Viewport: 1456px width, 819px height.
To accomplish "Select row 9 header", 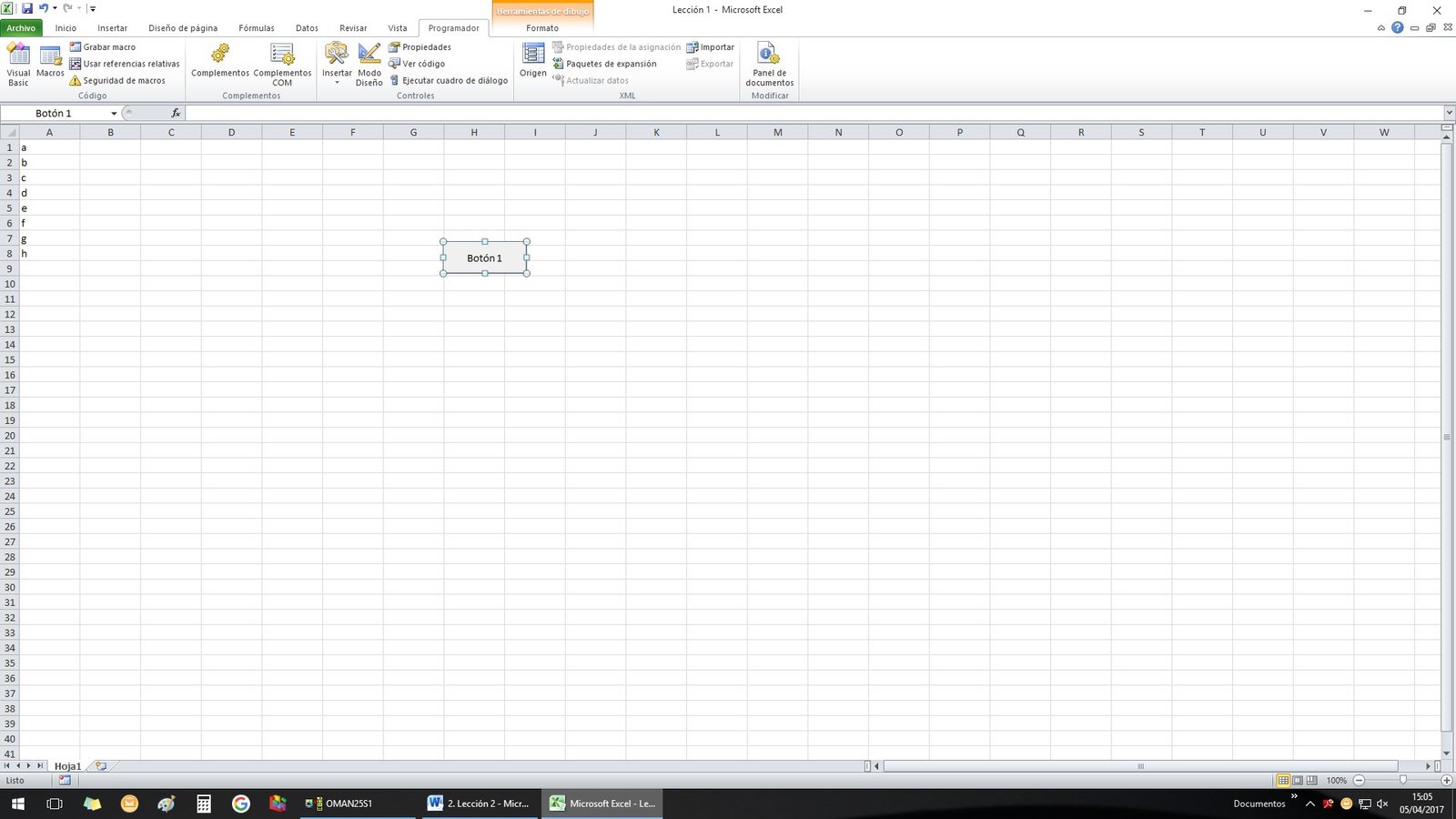I will (9, 268).
